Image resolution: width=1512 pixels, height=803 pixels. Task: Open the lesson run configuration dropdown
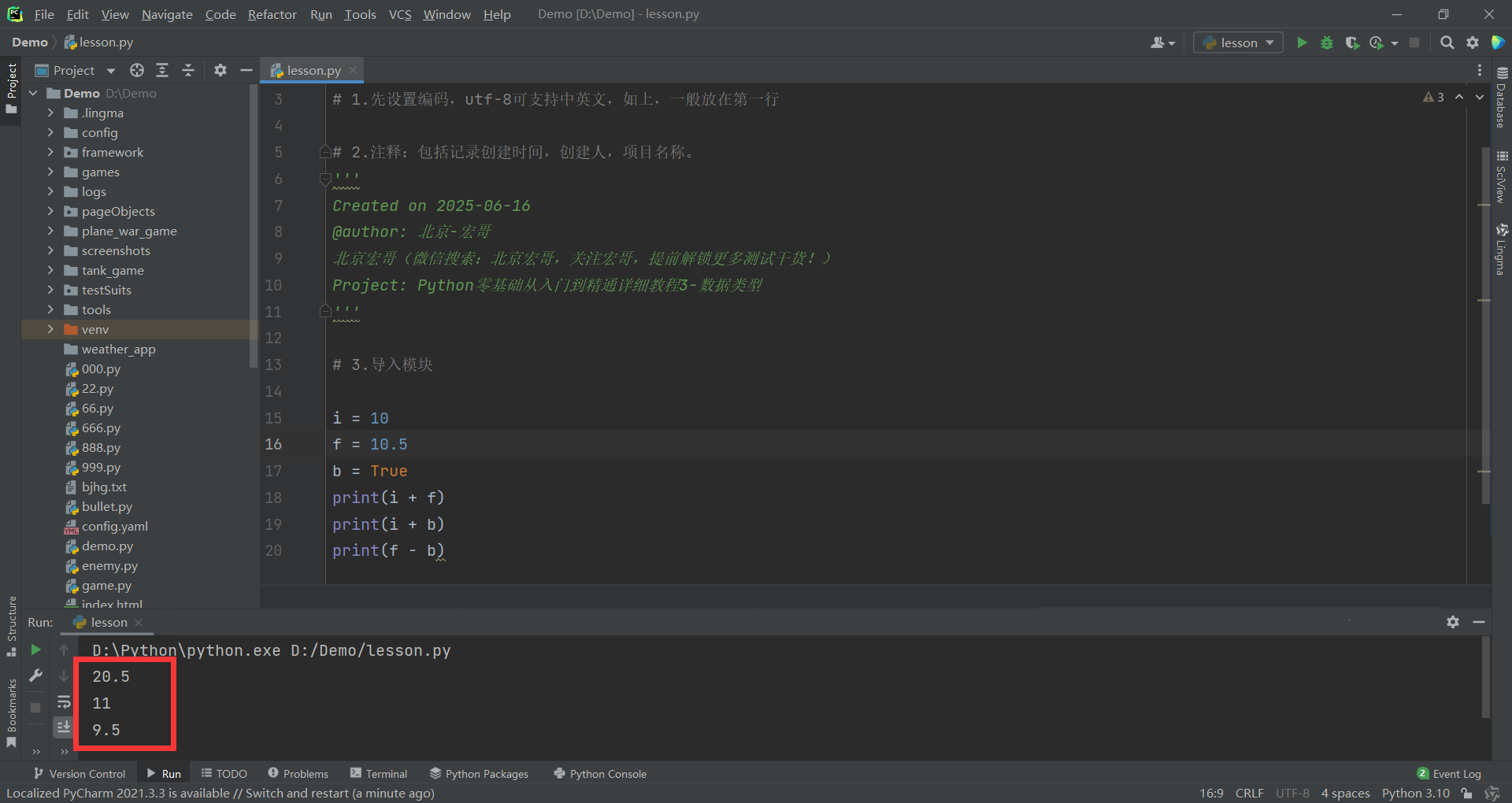pos(1238,43)
